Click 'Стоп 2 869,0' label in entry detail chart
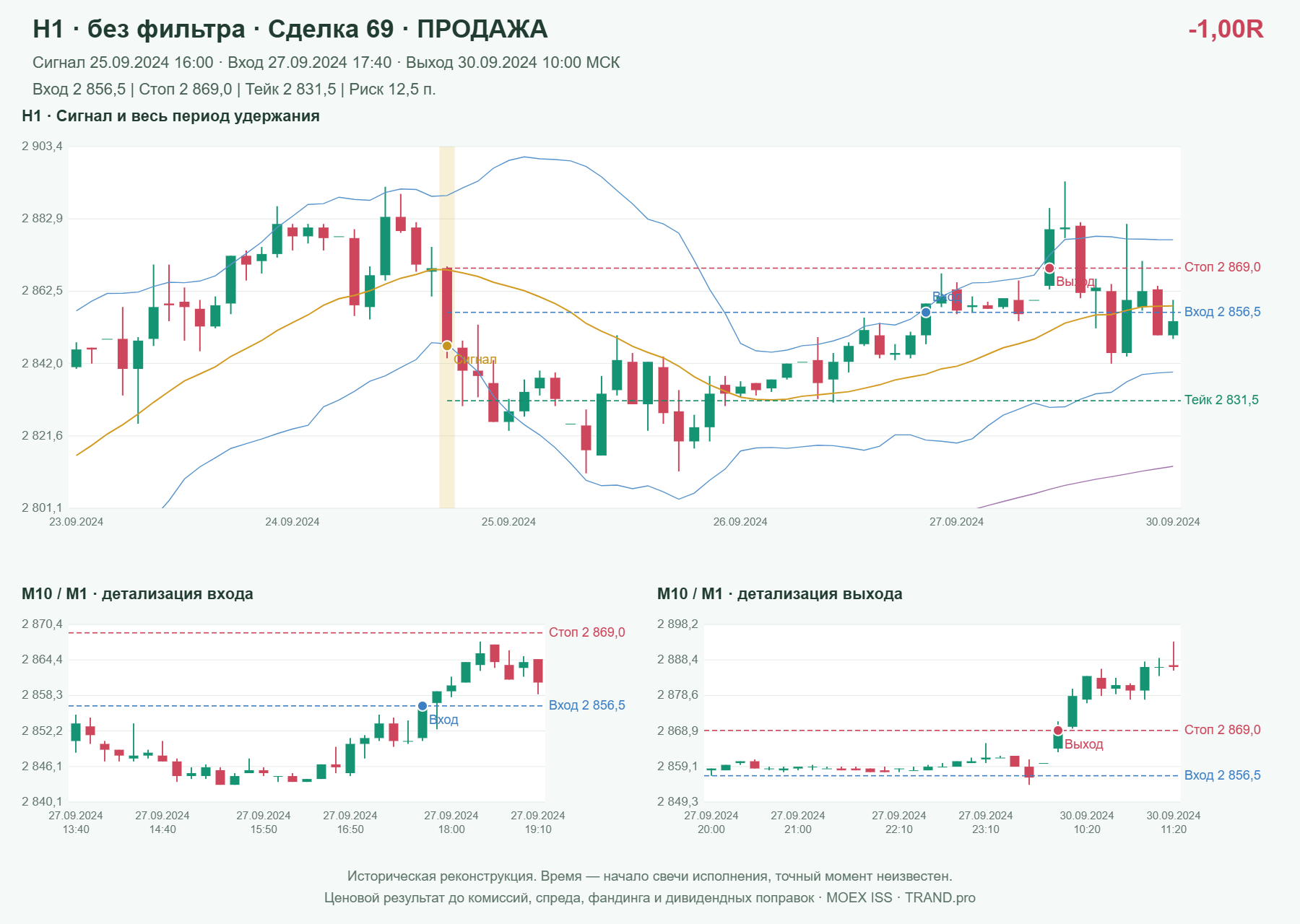Image resolution: width=1300 pixels, height=924 pixels. click(587, 632)
